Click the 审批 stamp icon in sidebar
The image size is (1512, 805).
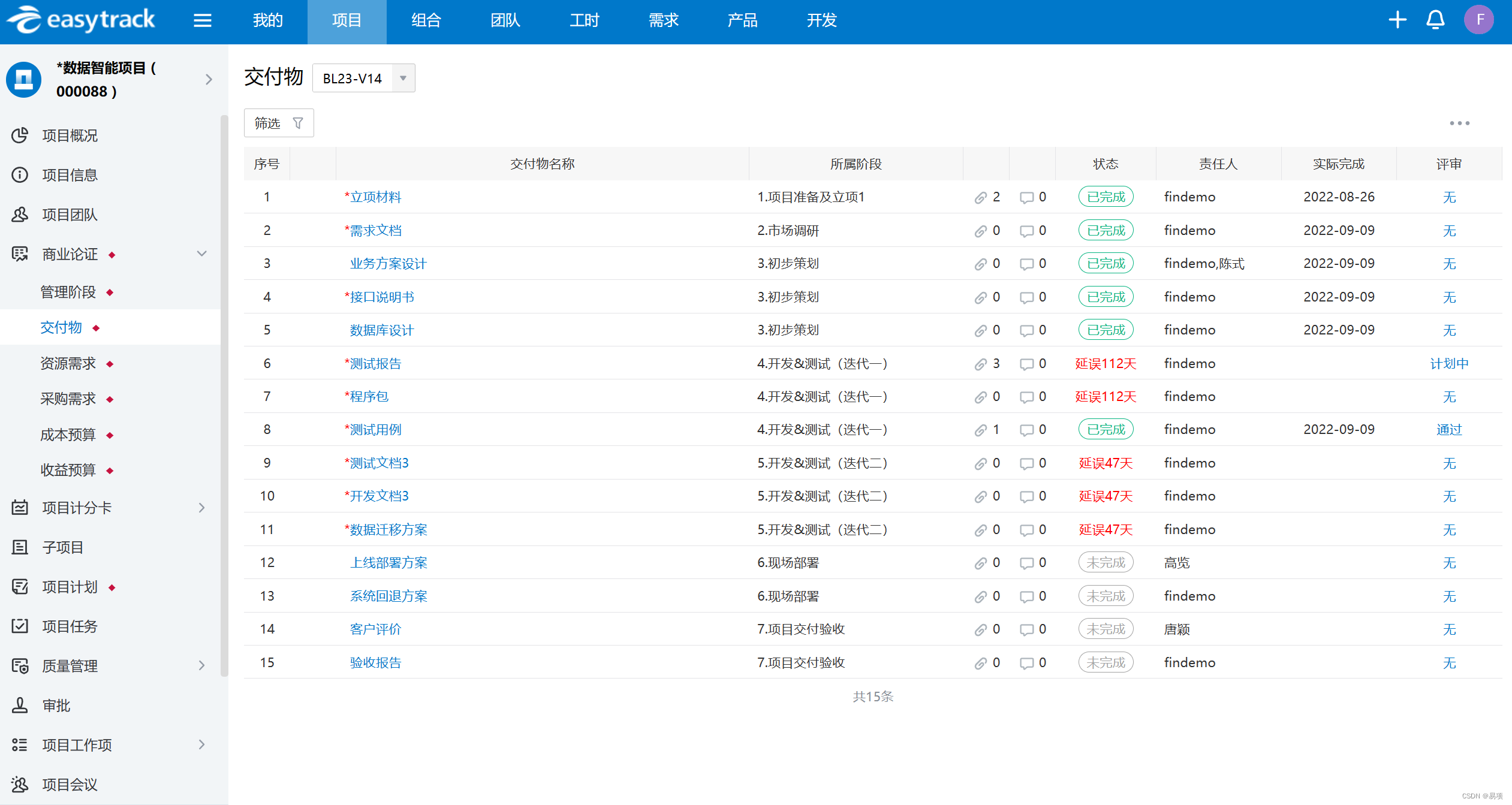(20, 705)
